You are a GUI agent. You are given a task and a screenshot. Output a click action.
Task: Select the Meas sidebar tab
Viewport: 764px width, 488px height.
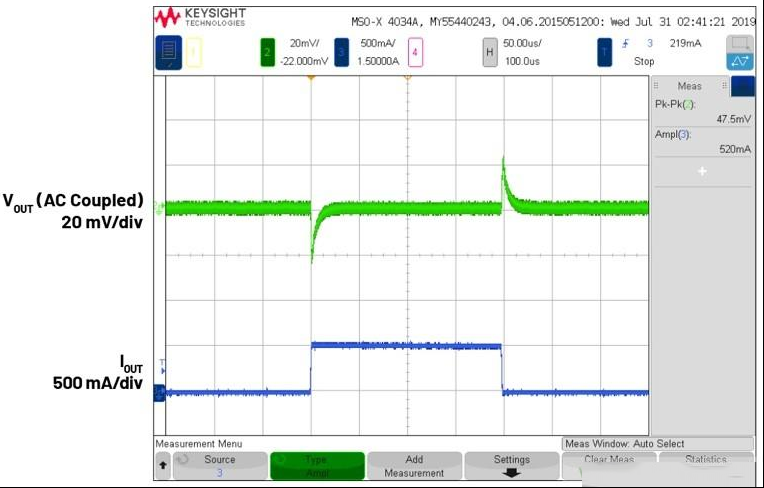[x=689, y=86]
